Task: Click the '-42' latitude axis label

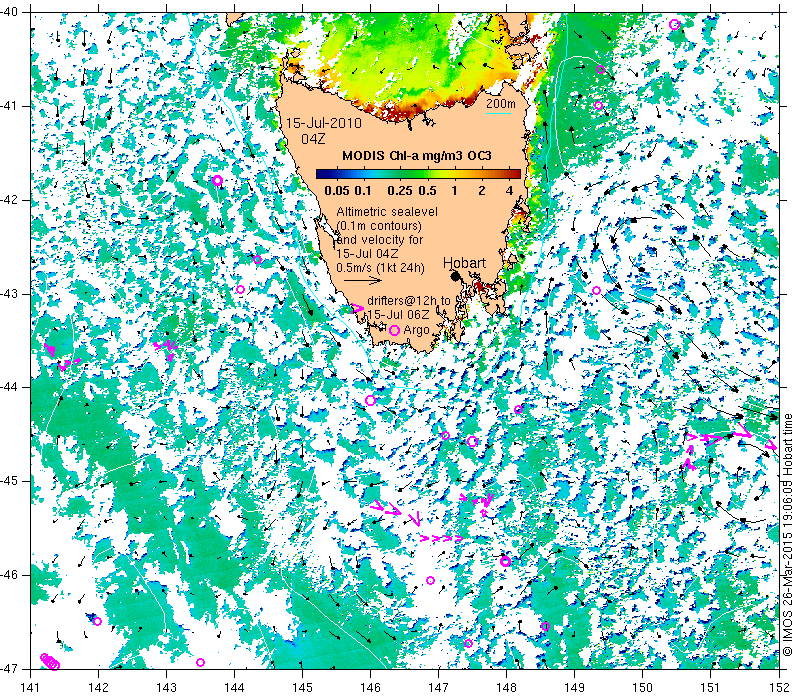Action: tap(10, 200)
